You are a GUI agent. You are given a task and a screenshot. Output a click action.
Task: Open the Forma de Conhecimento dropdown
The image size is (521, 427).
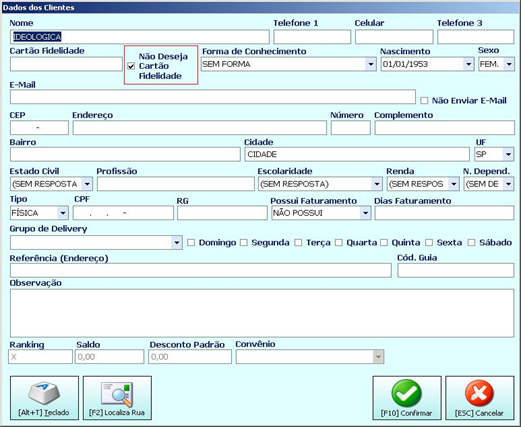pos(370,64)
